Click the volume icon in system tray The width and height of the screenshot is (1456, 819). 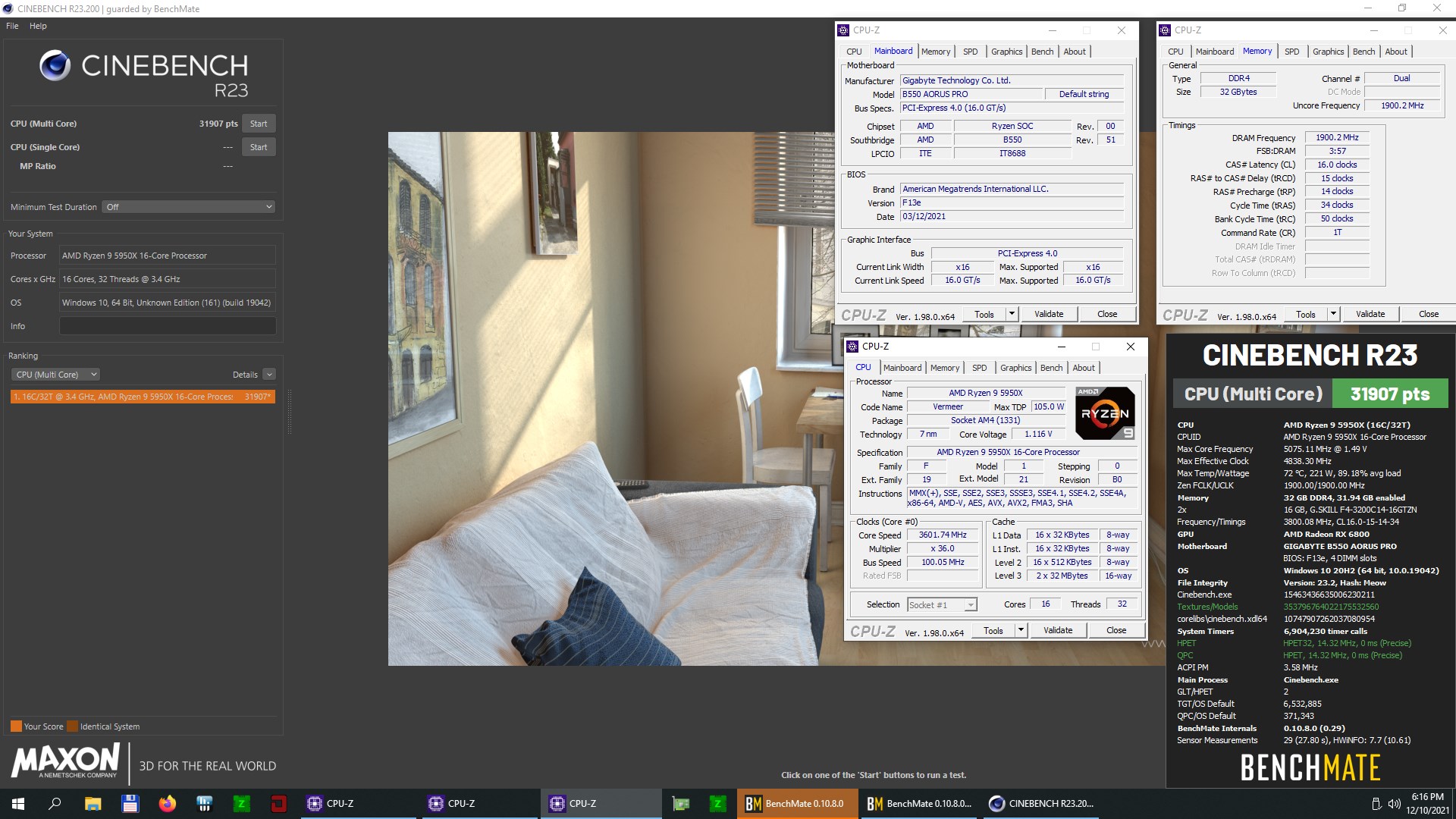[1394, 804]
